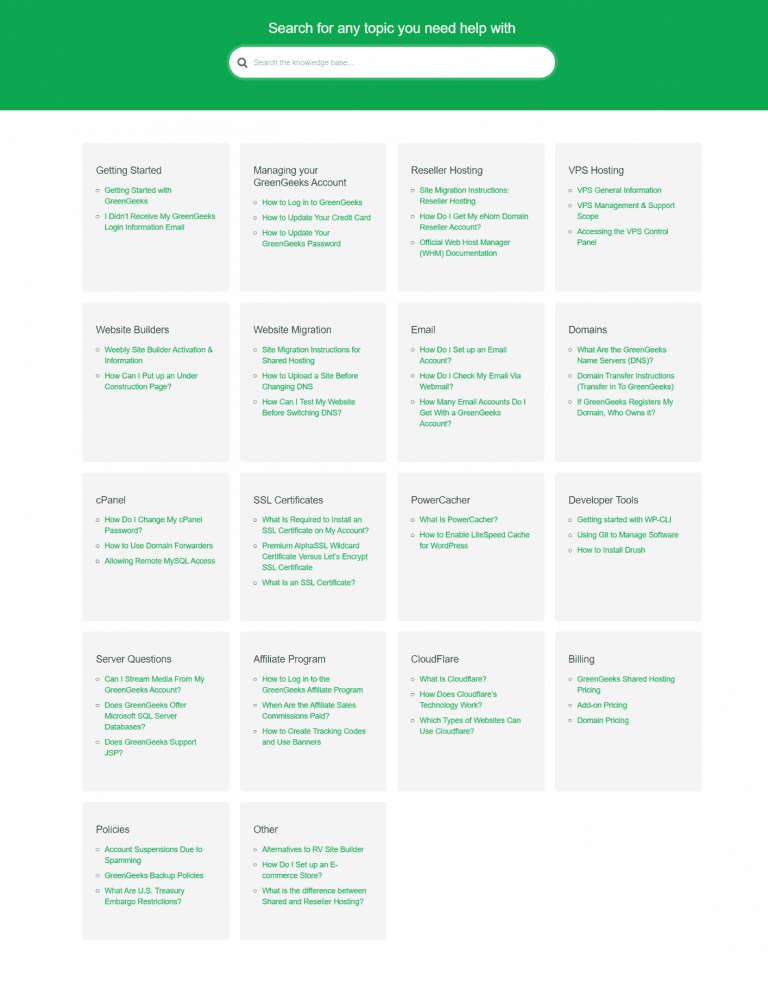Screen dimensions: 768x982
Task: Open Add-on Pricing article
Action: point(602,705)
